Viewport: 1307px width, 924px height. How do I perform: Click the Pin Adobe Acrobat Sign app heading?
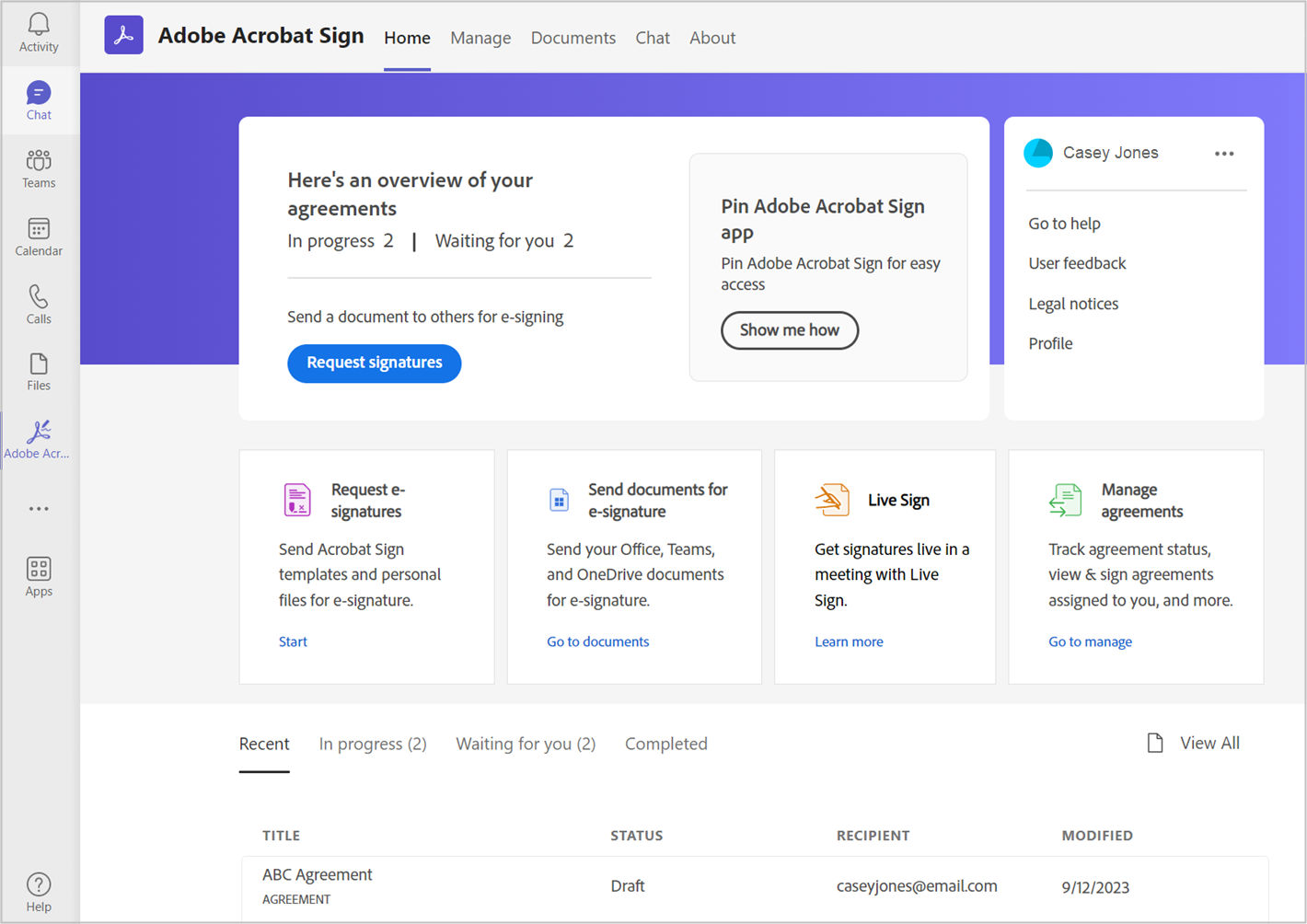coord(823,219)
